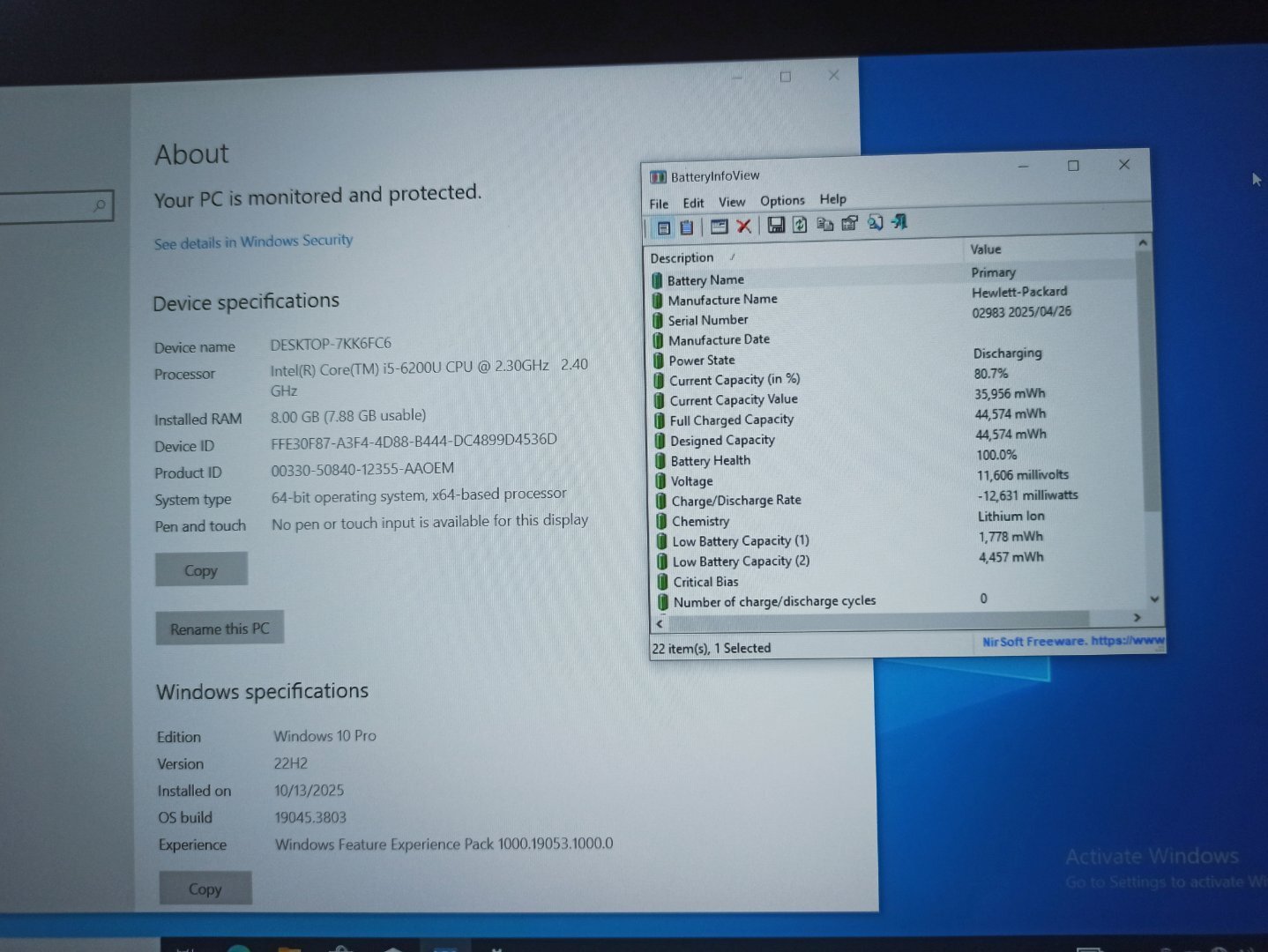Click the 22H2 version text
The height and width of the screenshot is (952, 1268).
291,763
